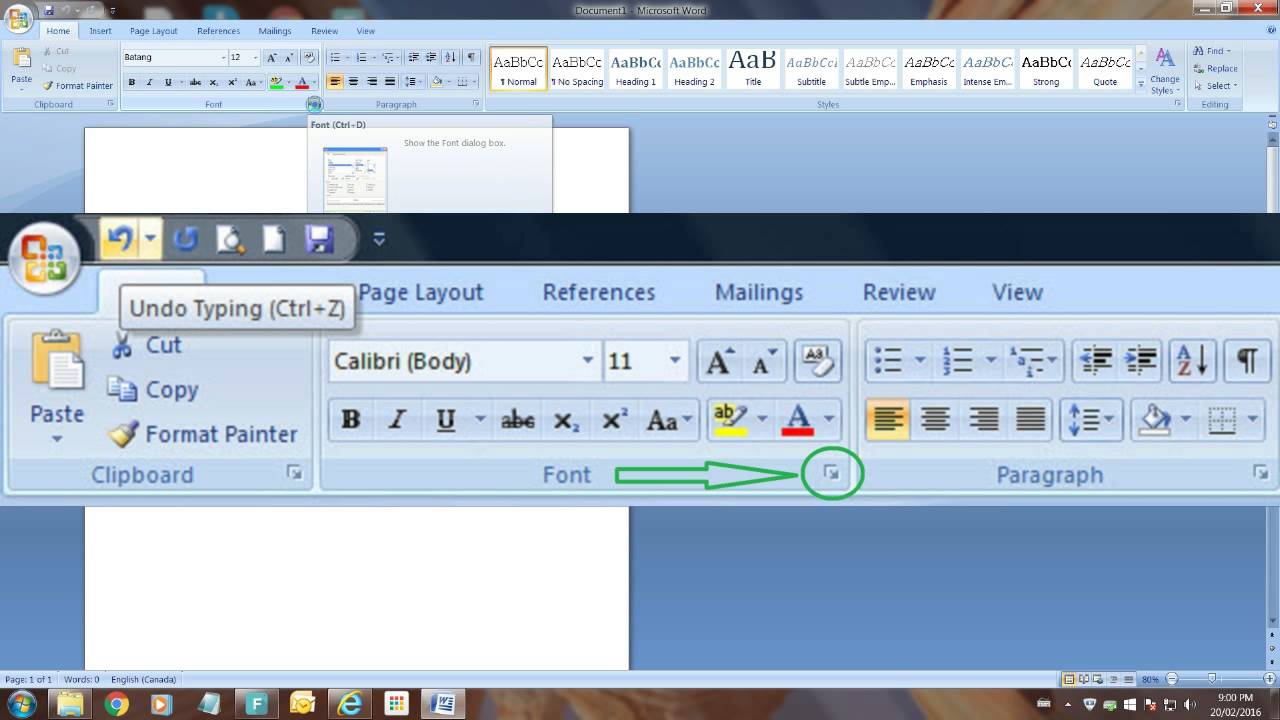The image size is (1280, 720).
Task: Click the Borders icon in enlarged Paragraph group
Action: pos(1222,419)
